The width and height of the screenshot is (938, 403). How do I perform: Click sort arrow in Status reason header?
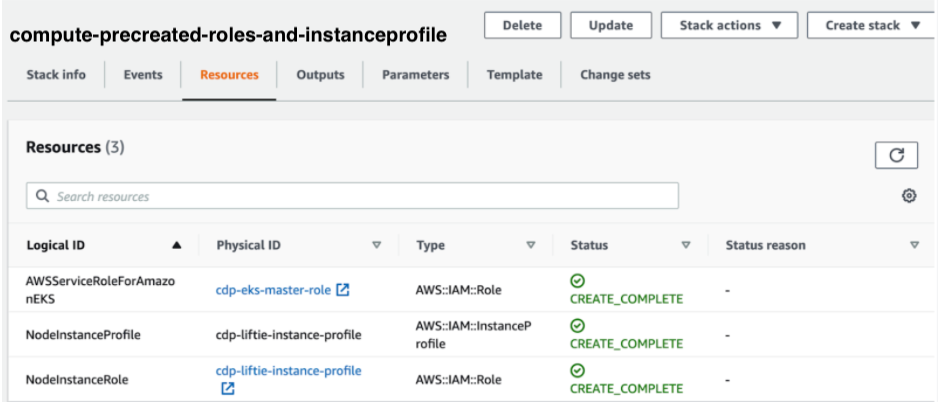tap(914, 245)
